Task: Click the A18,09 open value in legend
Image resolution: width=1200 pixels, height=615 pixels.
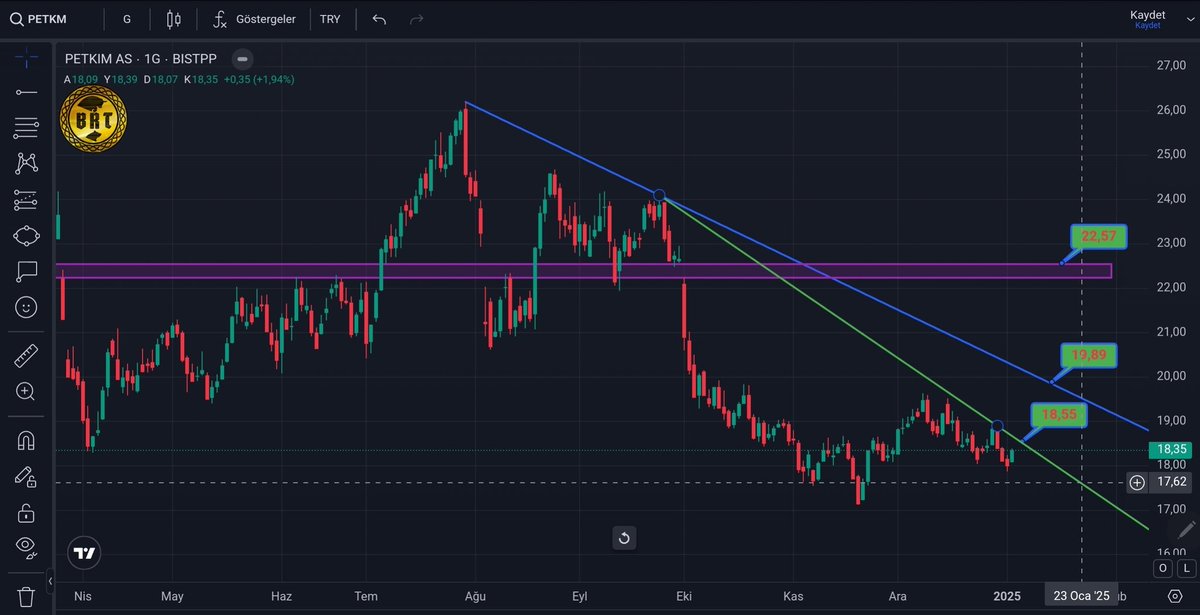Action: coord(82,79)
